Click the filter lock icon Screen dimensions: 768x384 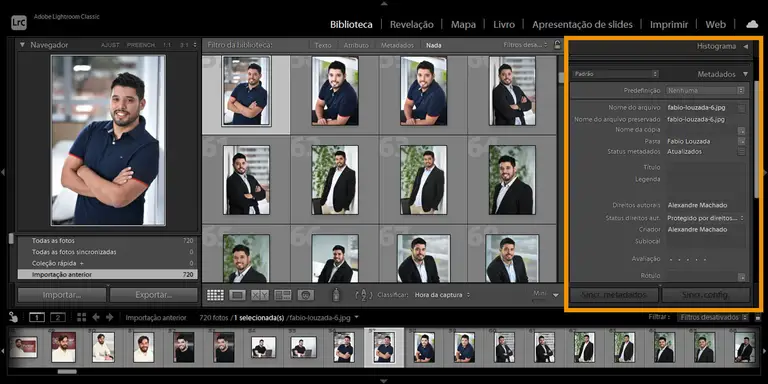click(x=557, y=45)
